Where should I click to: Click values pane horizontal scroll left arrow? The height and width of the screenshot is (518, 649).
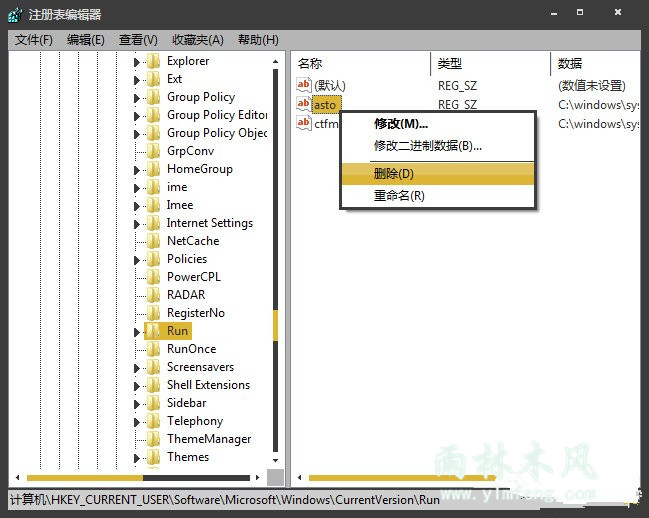click(300, 477)
